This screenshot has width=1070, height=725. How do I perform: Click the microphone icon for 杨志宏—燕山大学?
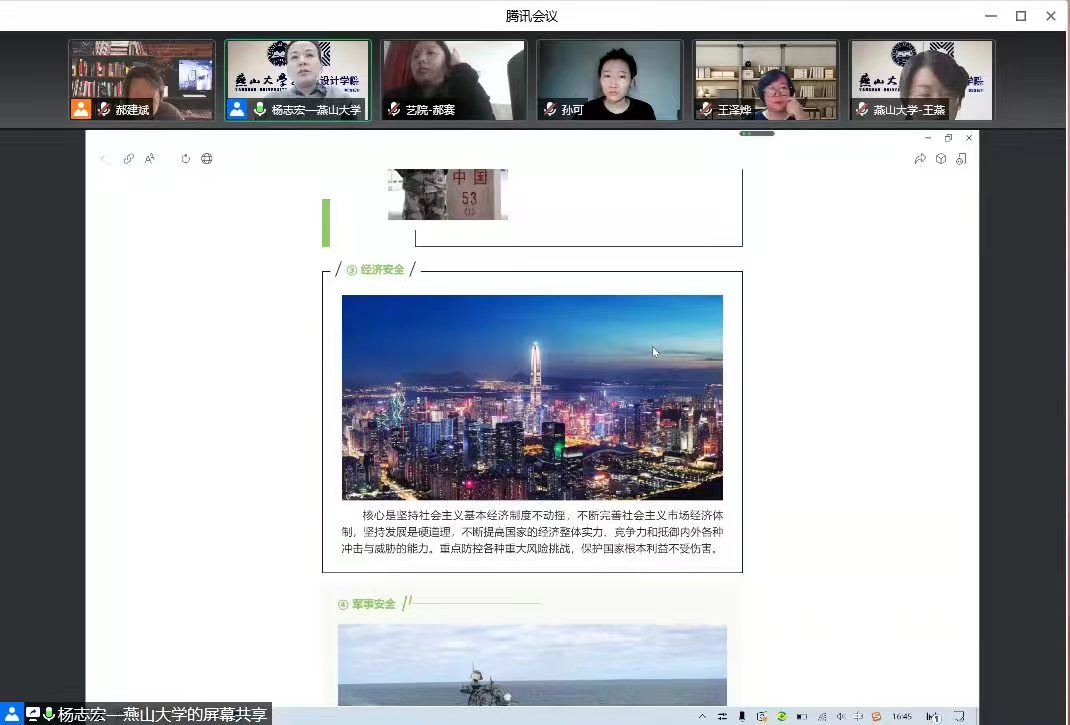[260, 110]
